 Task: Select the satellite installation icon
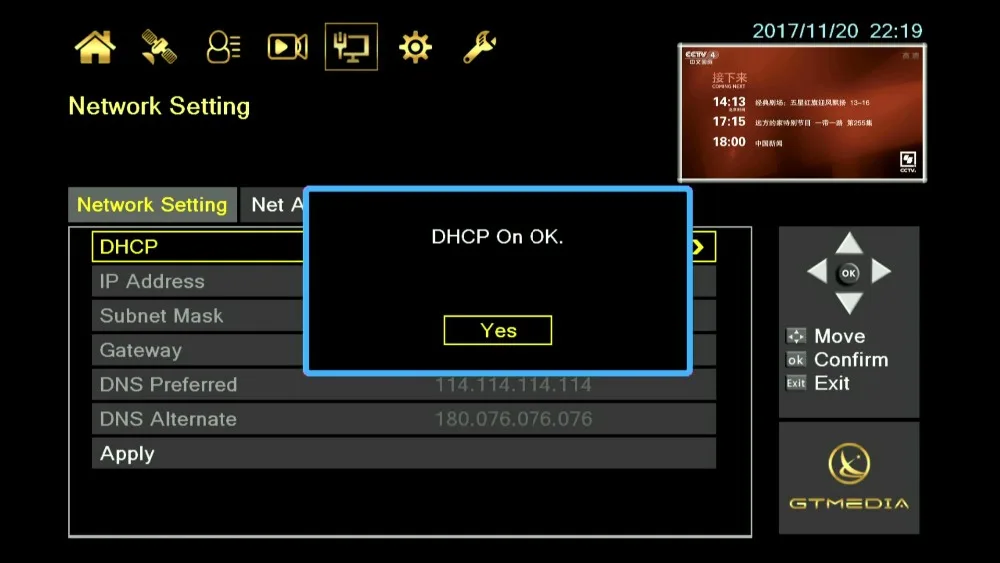(159, 47)
